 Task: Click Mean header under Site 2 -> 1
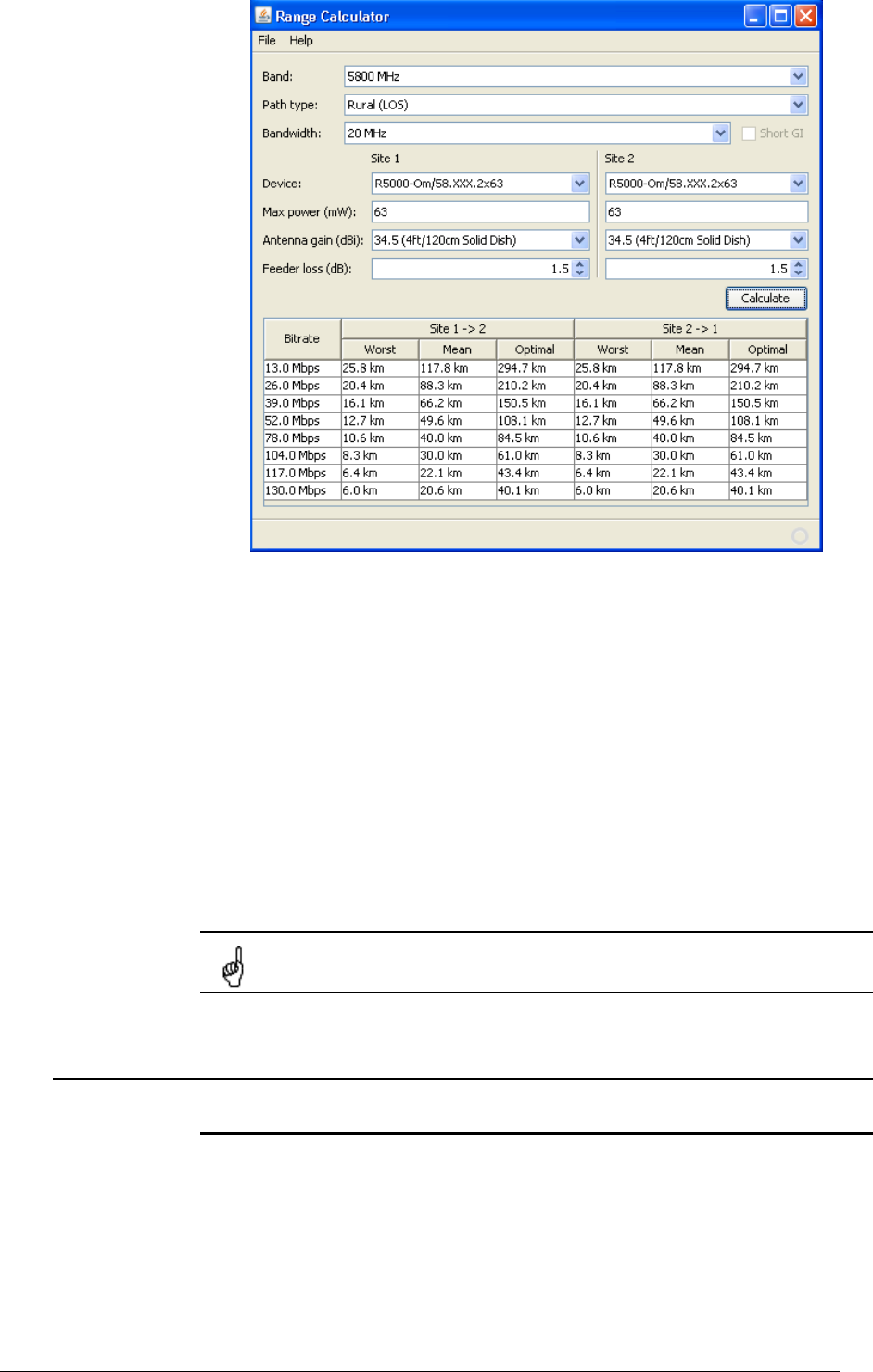point(690,349)
